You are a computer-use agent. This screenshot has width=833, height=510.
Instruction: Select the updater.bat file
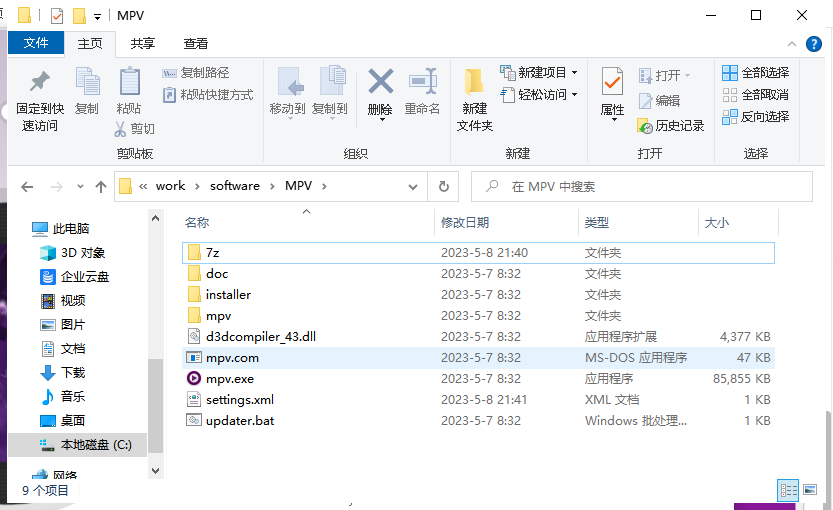click(478, 421)
